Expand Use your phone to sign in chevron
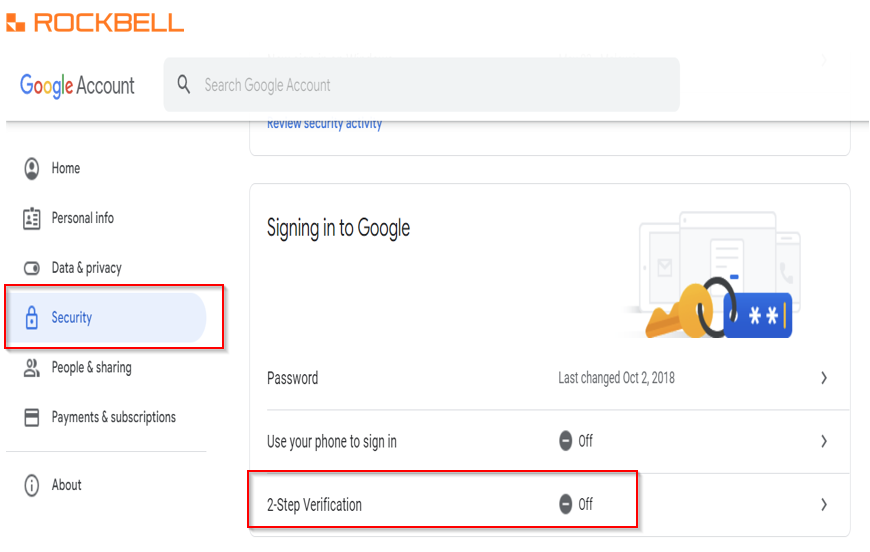The height and width of the screenshot is (552, 870). (x=824, y=442)
